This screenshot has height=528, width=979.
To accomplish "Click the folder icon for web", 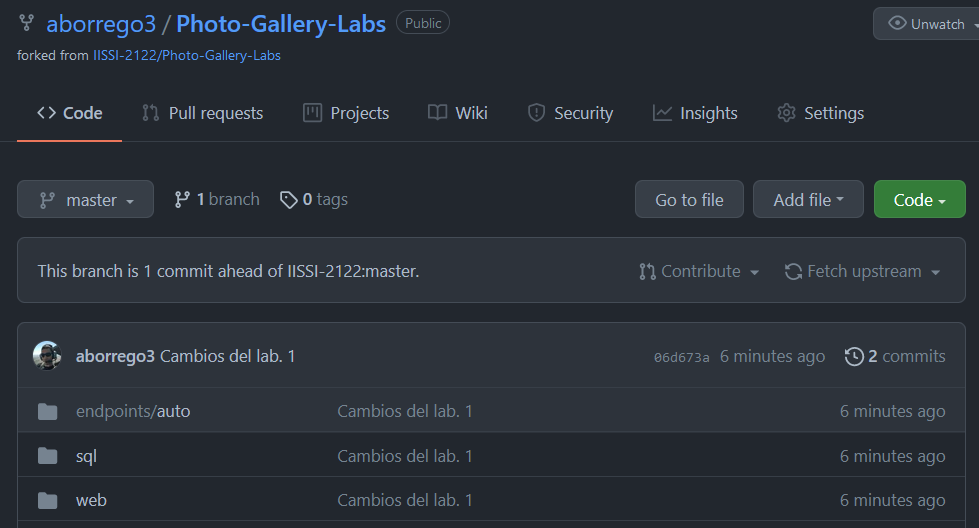I will [47, 501].
